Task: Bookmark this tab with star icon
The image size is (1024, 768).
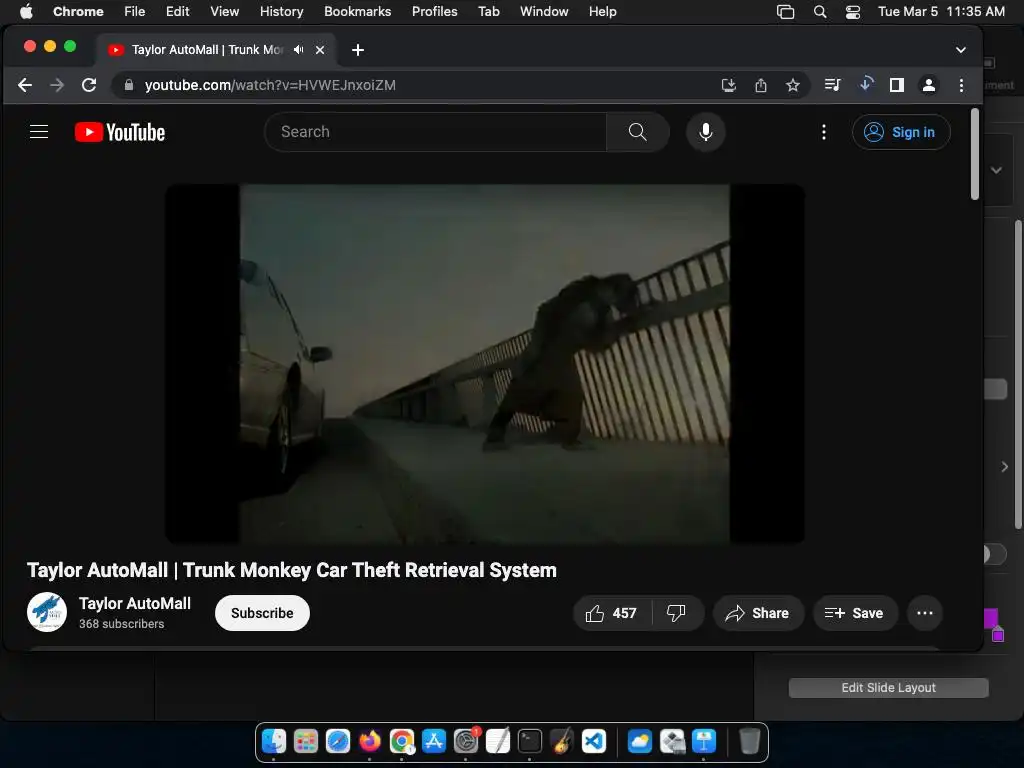Action: click(793, 85)
